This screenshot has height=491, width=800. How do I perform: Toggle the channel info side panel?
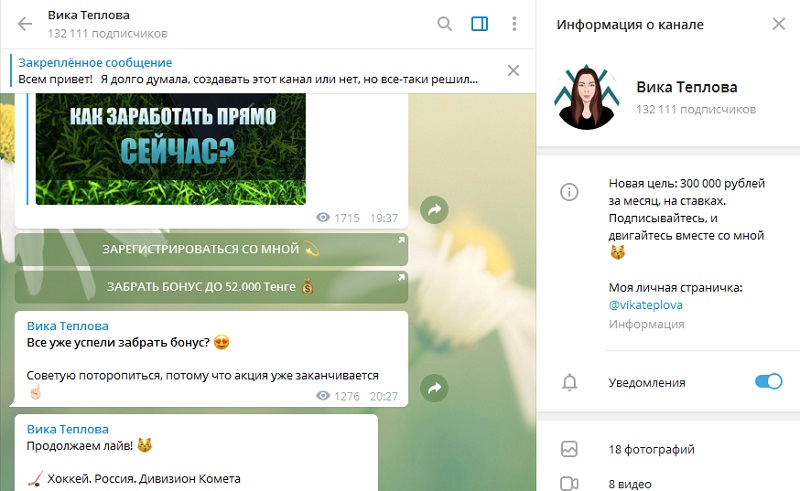pyautogui.click(x=479, y=24)
